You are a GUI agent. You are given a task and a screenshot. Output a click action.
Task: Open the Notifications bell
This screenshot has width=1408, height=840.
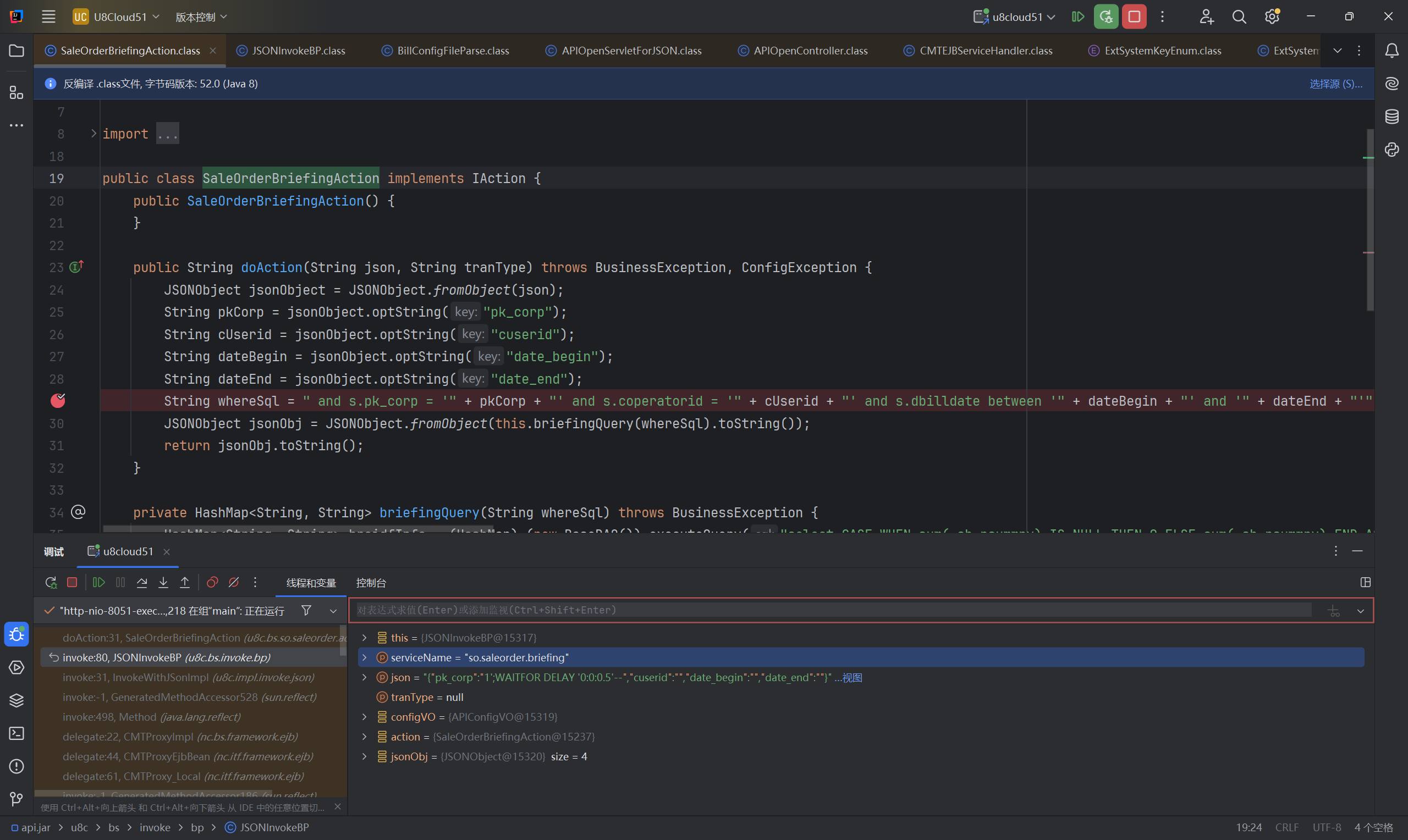1391,51
